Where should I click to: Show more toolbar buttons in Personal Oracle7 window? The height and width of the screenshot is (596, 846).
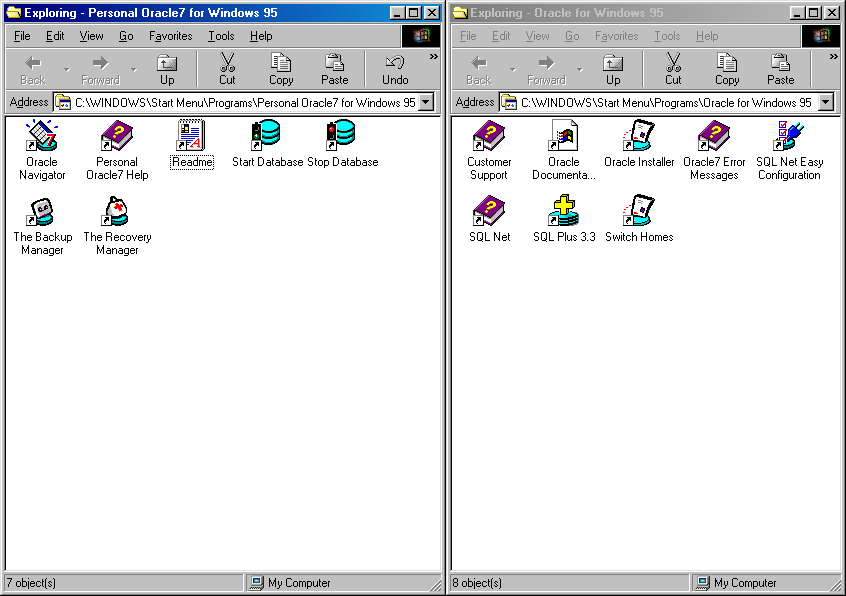coord(433,57)
